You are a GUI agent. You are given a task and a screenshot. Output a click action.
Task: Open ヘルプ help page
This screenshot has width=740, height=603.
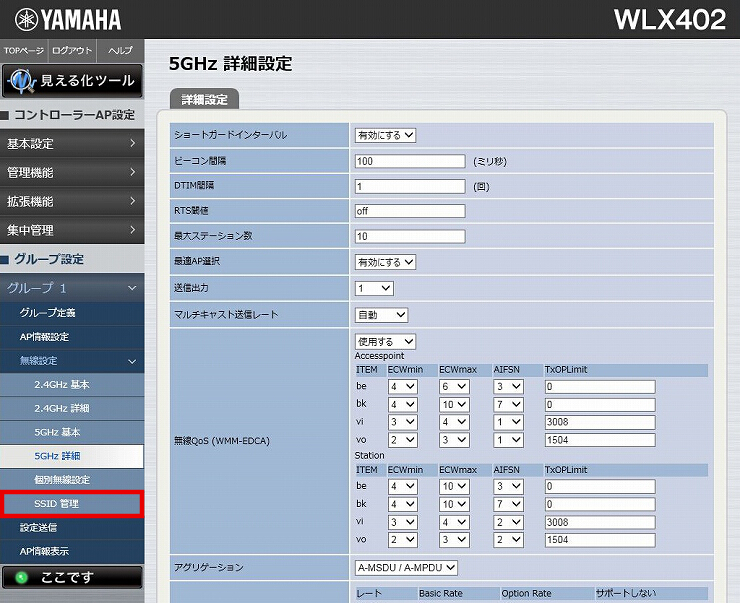click(x=120, y=50)
